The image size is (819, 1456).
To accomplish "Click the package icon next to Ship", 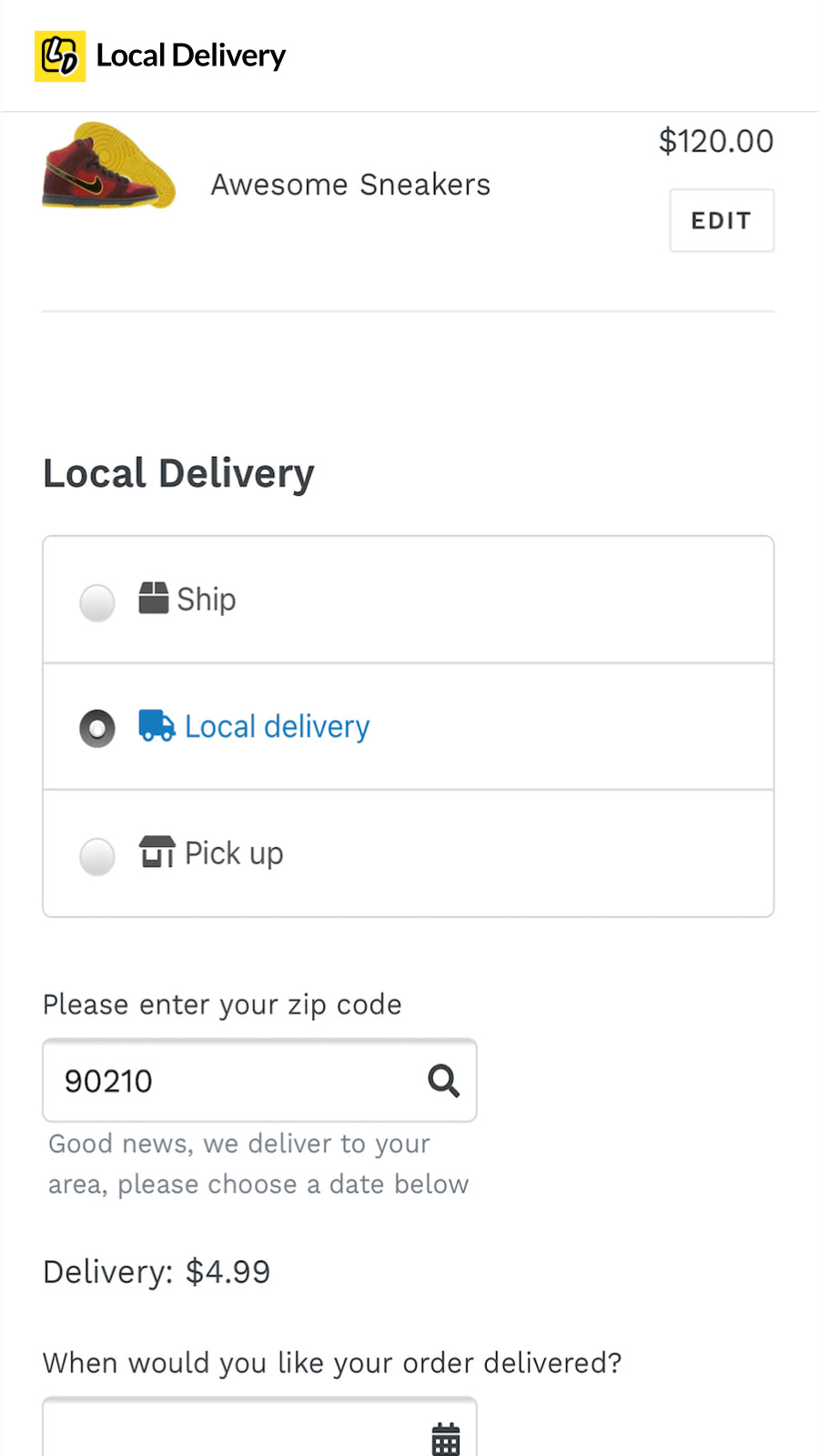I will click(154, 598).
